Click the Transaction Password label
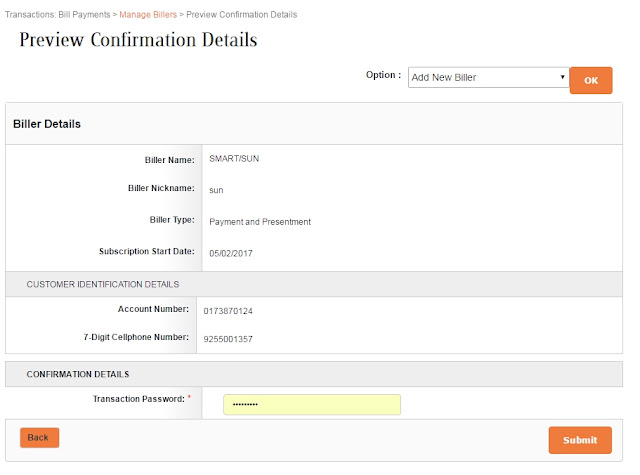Image resolution: width=640 pixels, height=475 pixels. click(139, 399)
